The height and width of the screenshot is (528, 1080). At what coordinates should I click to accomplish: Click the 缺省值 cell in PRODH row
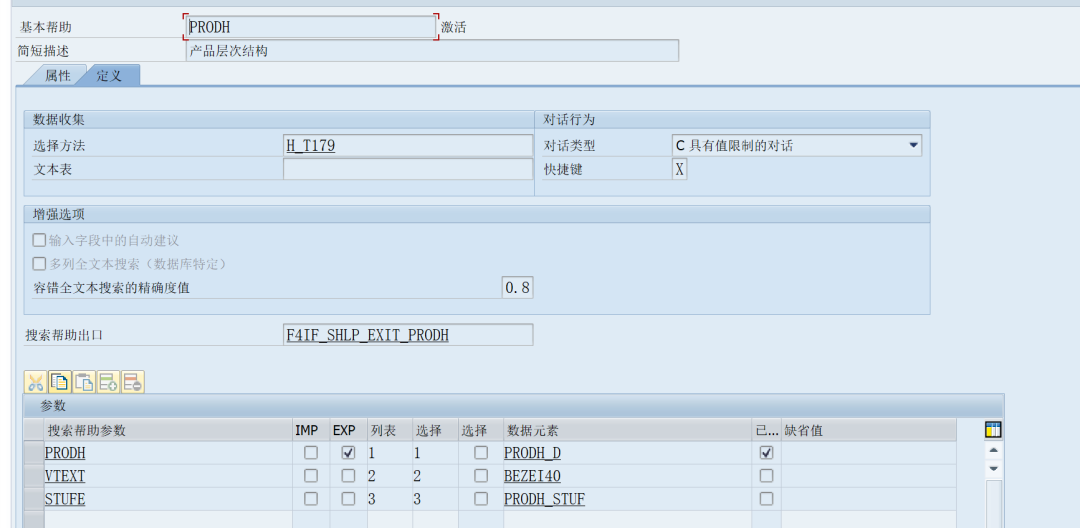click(x=869, y=453)
